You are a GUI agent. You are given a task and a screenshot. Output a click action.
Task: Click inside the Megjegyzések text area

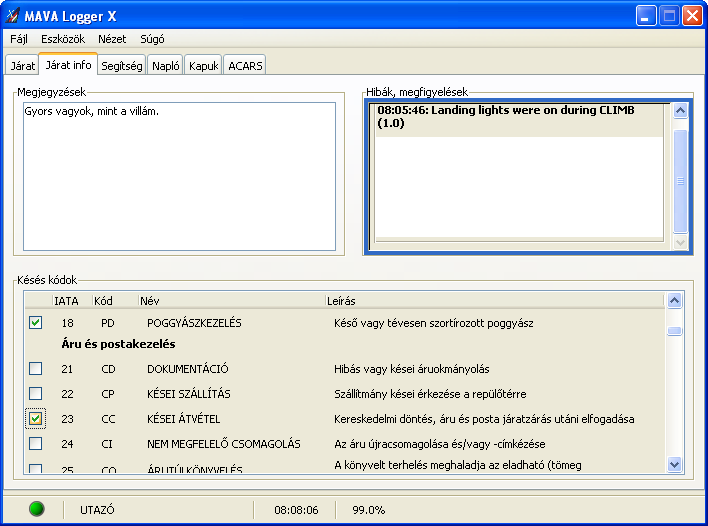(179, 176)
